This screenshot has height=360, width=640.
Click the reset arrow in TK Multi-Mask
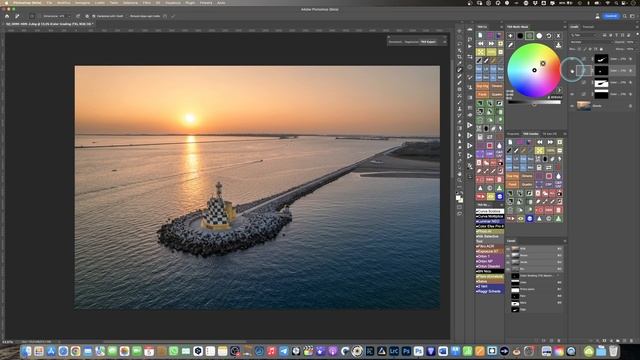[549, 36]
